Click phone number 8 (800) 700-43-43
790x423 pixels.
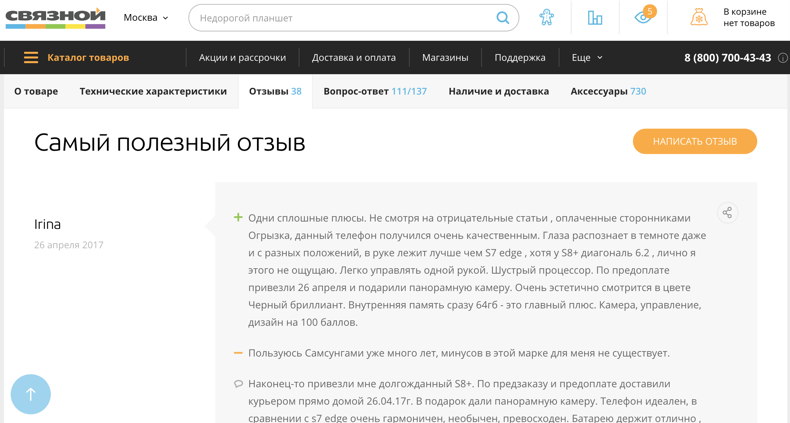[727, 57]
